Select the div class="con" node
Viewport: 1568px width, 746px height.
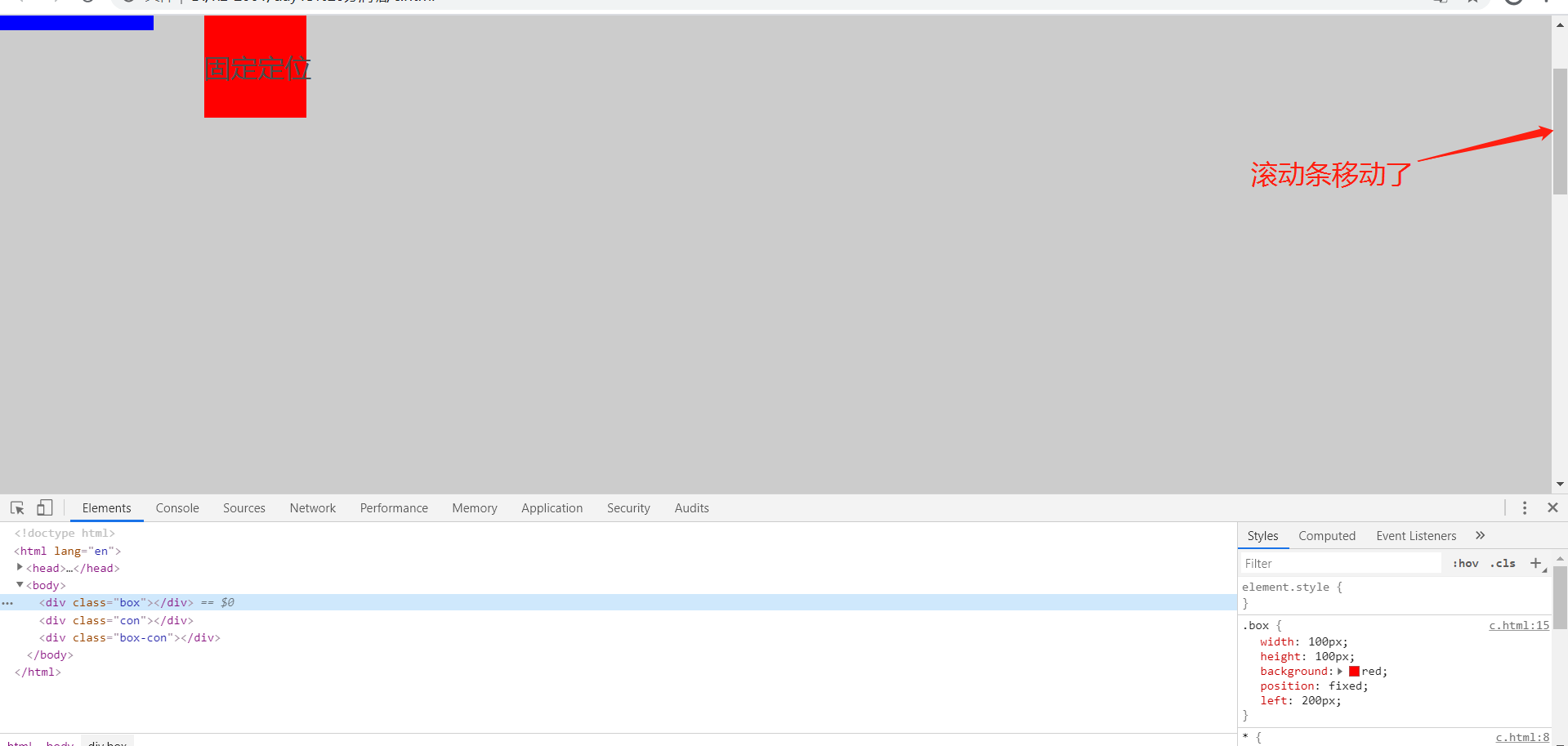116,620
